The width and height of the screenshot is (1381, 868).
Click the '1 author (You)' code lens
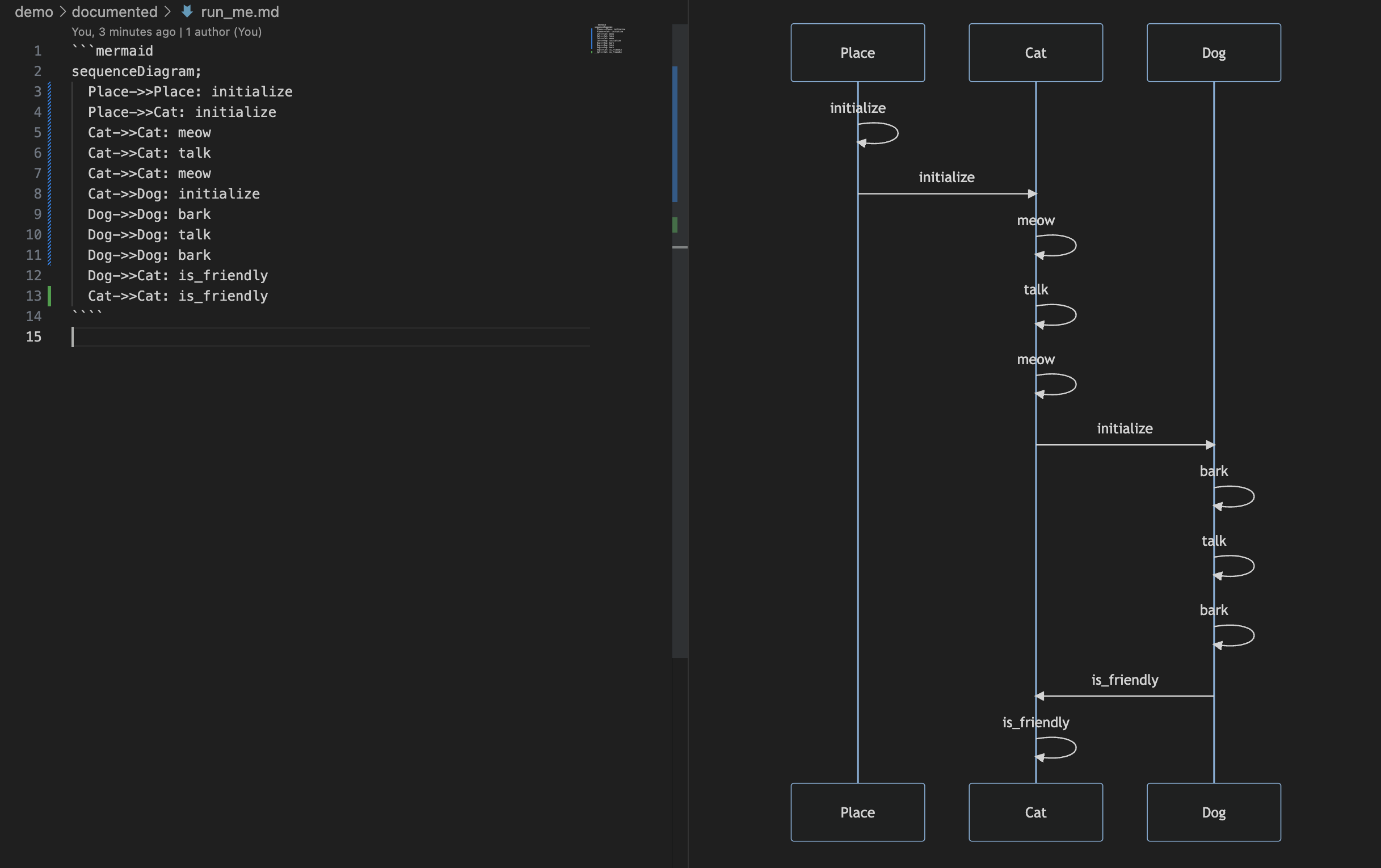(224, 32)
